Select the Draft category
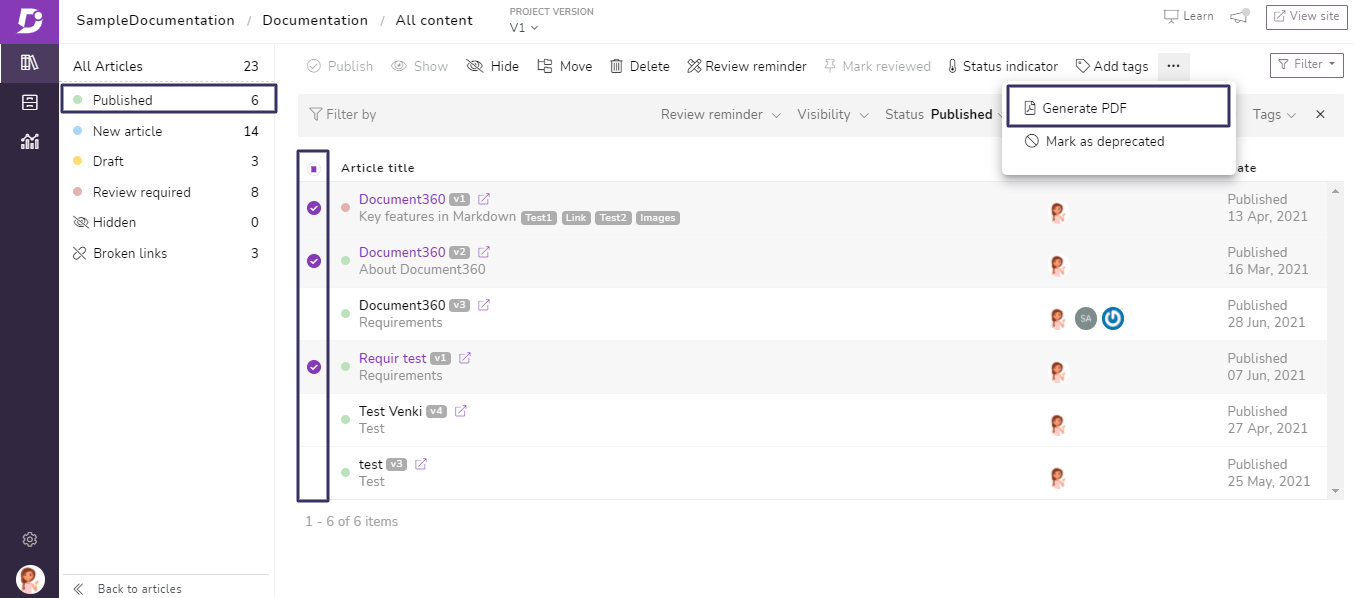The image size is (1354, 598). pos(166,161)
